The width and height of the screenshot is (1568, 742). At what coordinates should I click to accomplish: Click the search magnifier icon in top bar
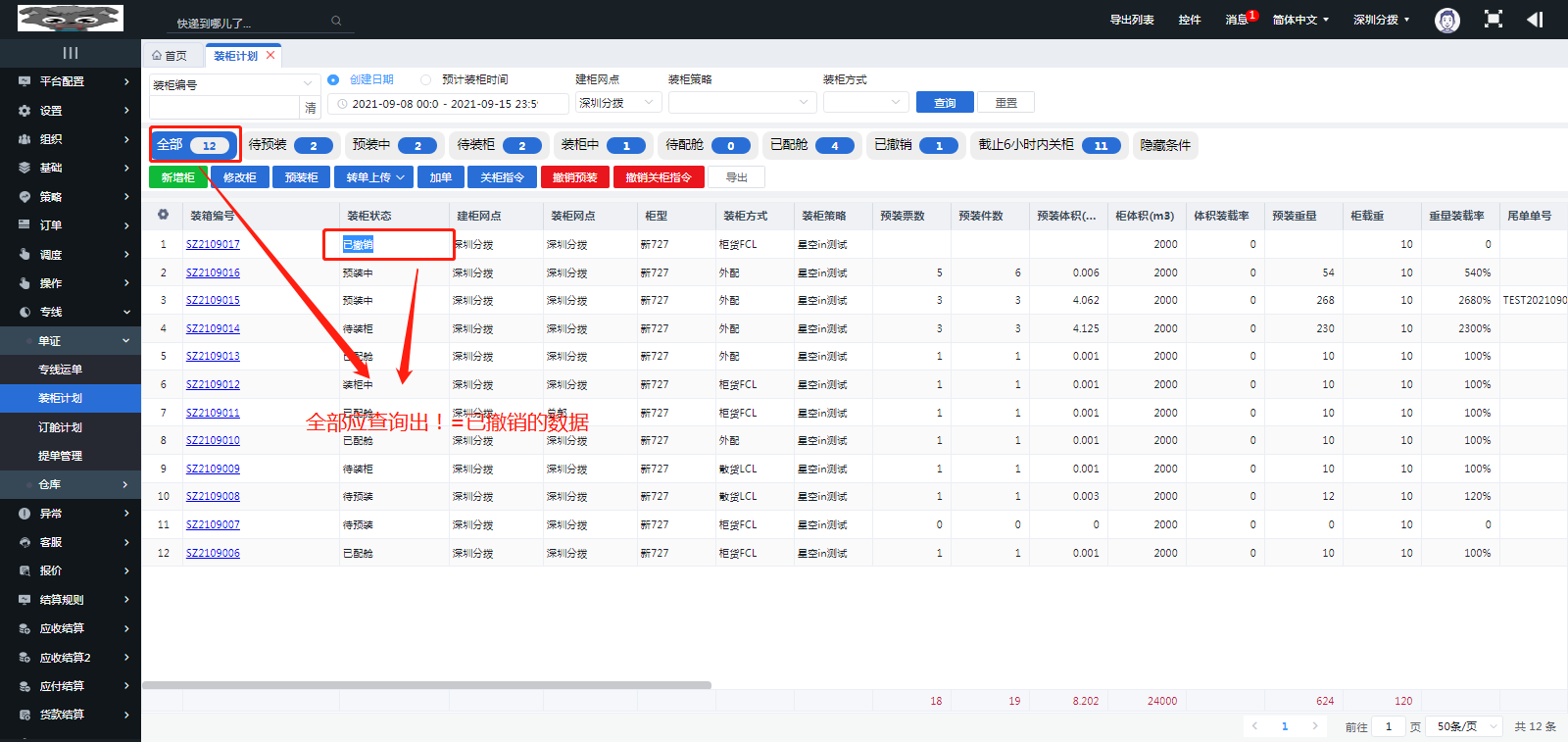click(336, 21)
